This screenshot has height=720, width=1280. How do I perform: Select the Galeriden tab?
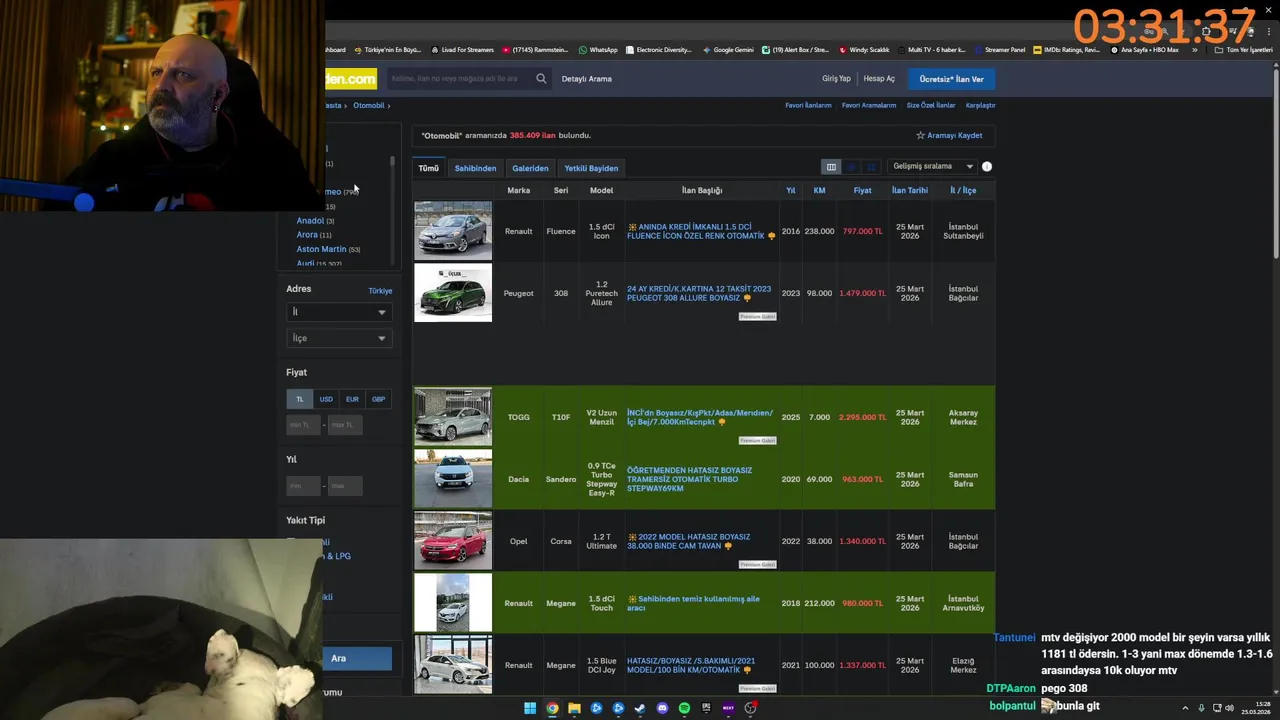530,168
